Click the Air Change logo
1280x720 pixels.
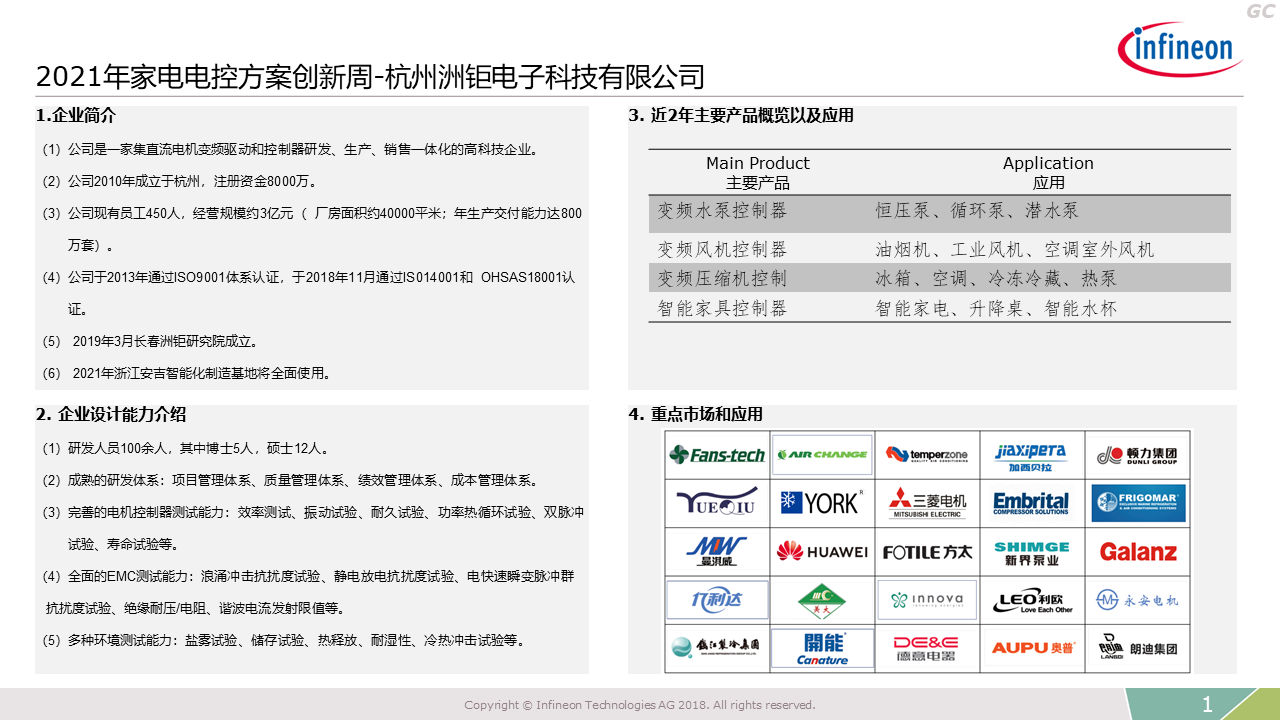822,455
